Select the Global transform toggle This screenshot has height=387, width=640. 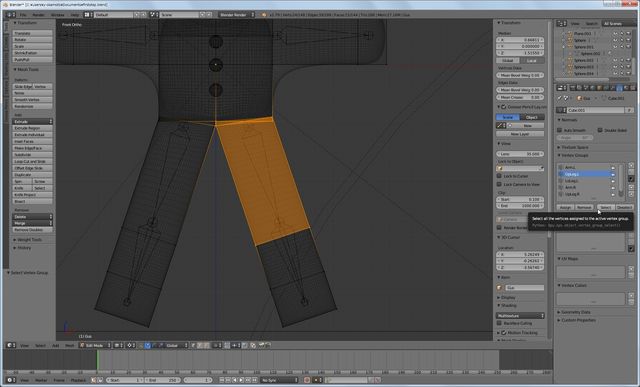coord(508,60)
